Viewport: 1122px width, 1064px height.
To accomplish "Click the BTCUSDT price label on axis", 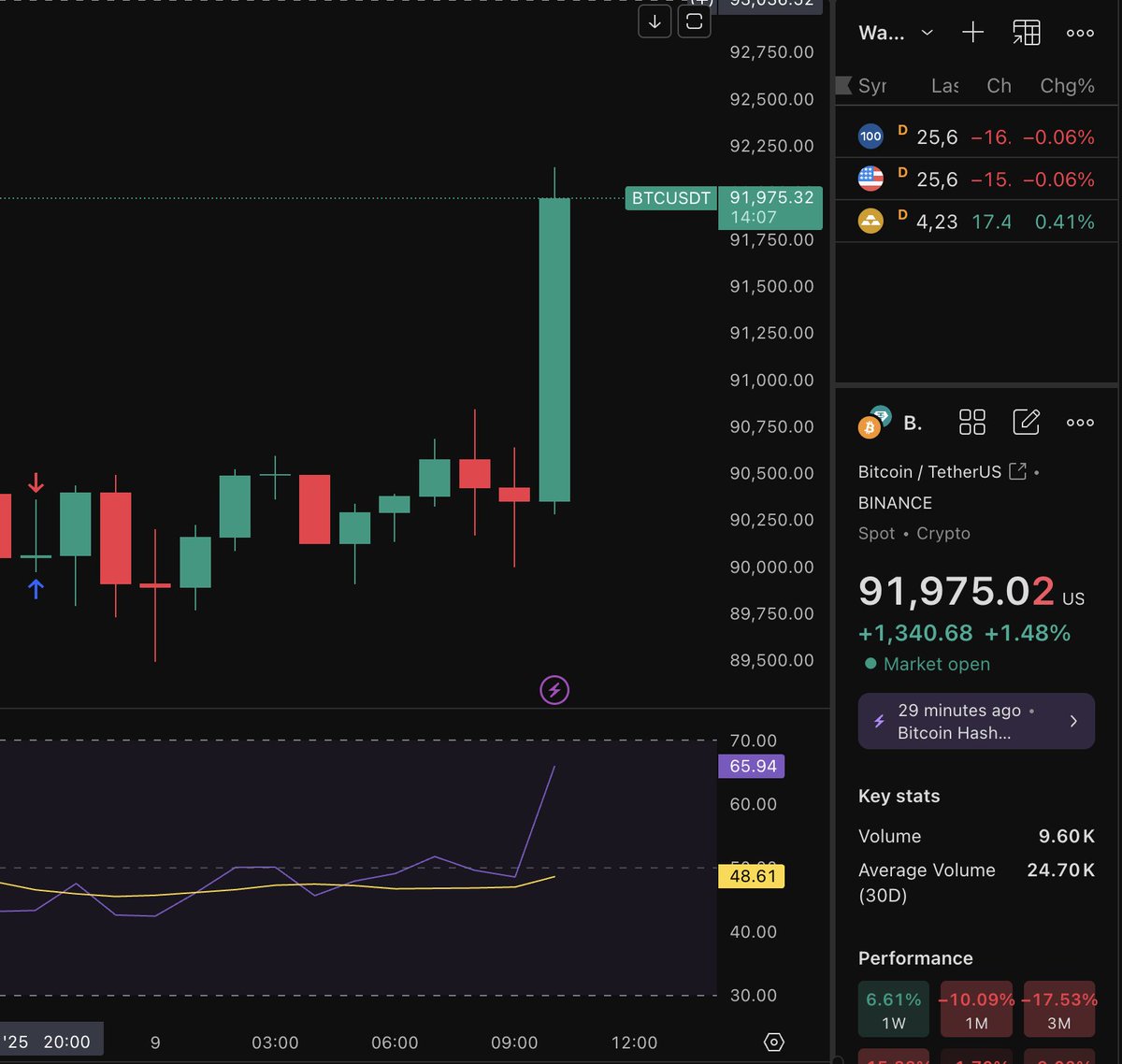I will coord(671,197).
